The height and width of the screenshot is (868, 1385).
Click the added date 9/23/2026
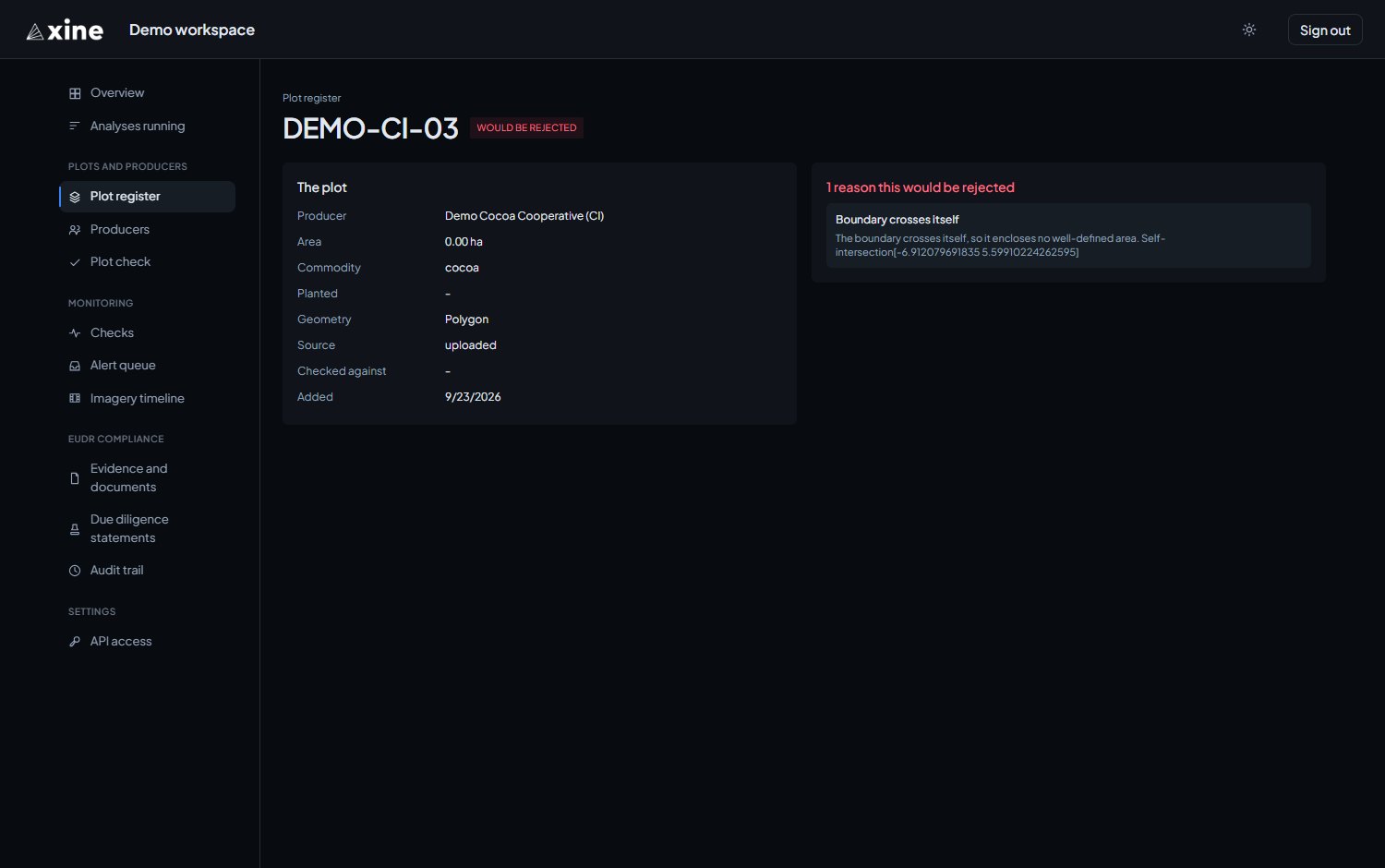click(473, 397)
